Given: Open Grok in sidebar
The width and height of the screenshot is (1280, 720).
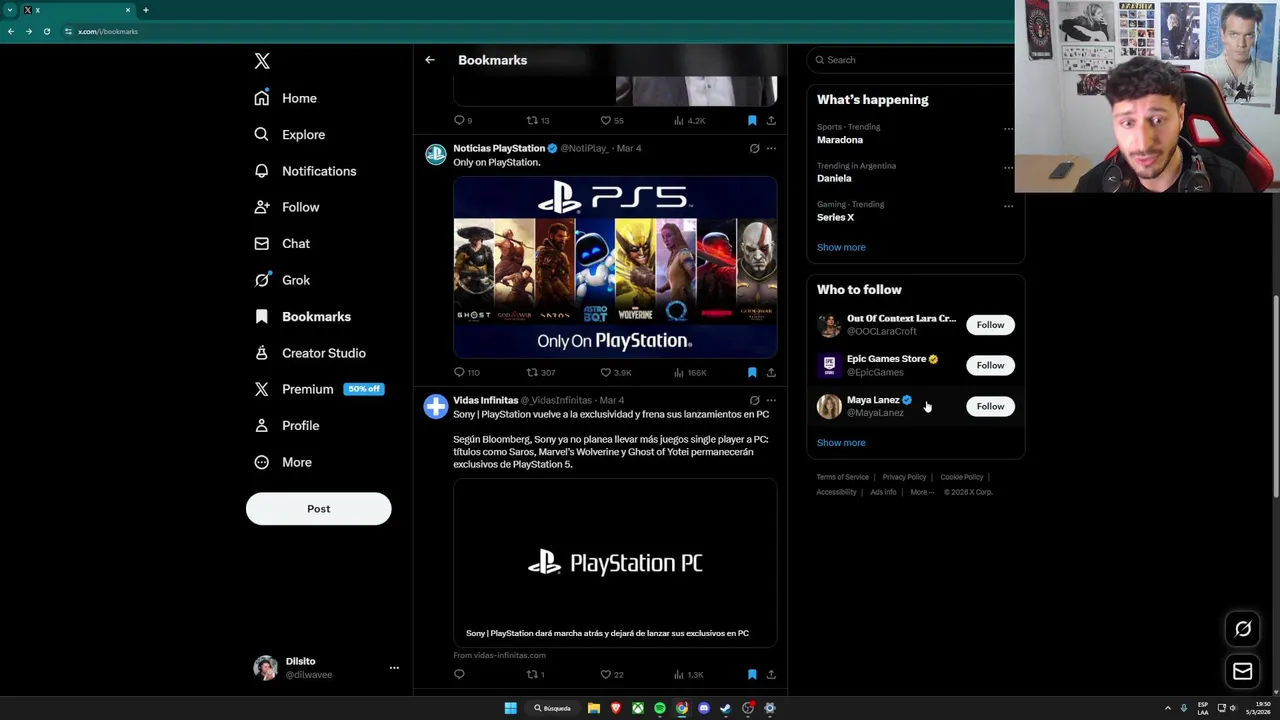Looking at the screenshot, I should coord(282,280).
